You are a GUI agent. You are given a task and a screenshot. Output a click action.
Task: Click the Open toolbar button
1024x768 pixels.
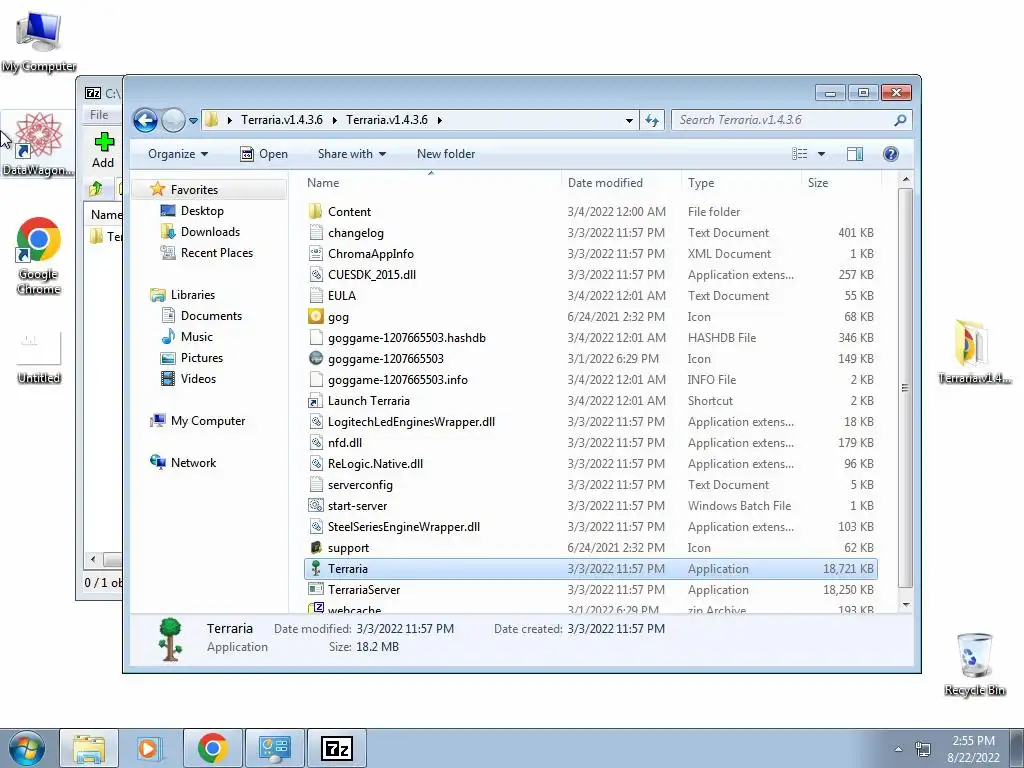[x=264, y=154]
